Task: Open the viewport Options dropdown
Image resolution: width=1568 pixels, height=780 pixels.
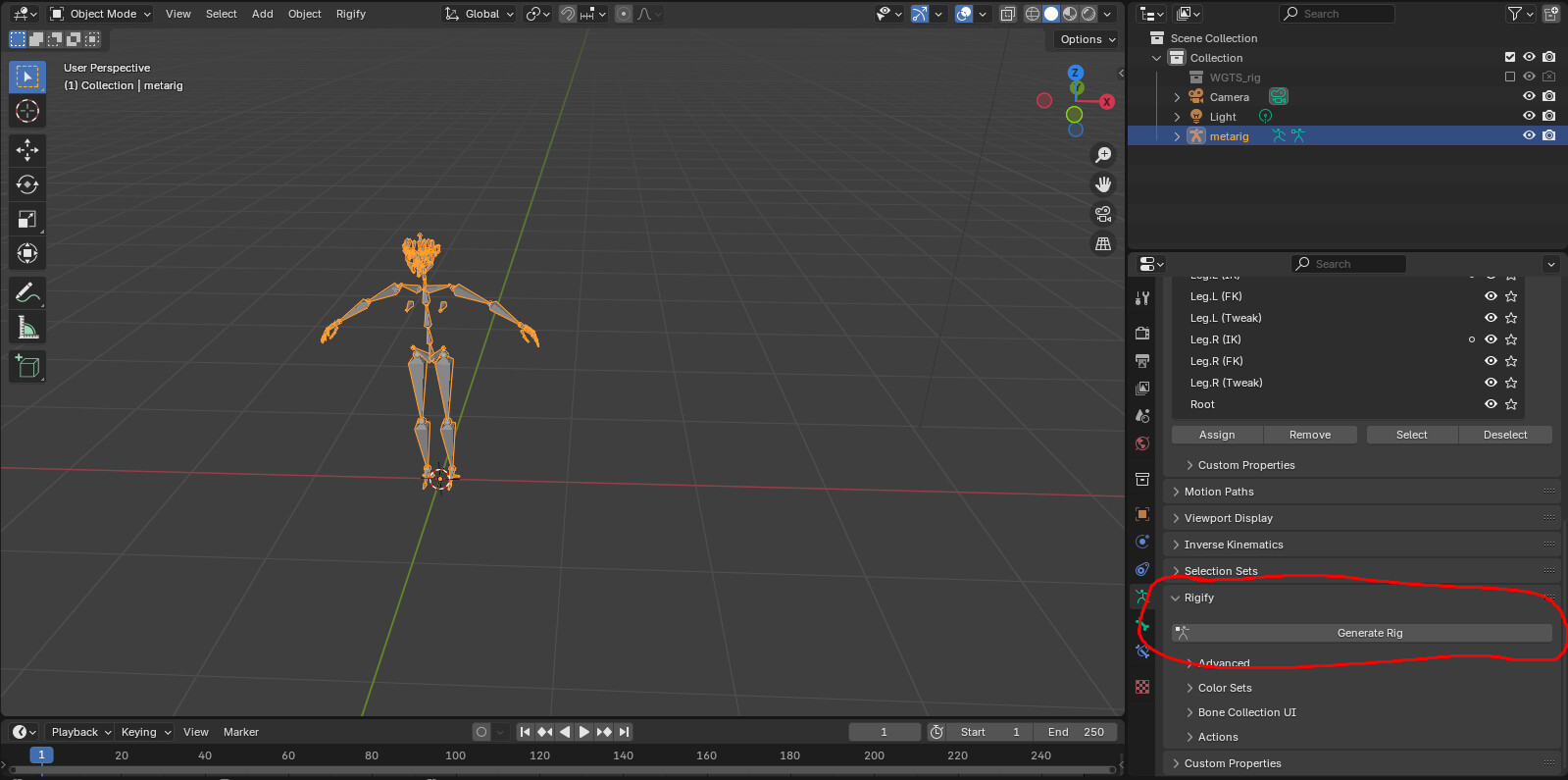Action: (1087, 39)
